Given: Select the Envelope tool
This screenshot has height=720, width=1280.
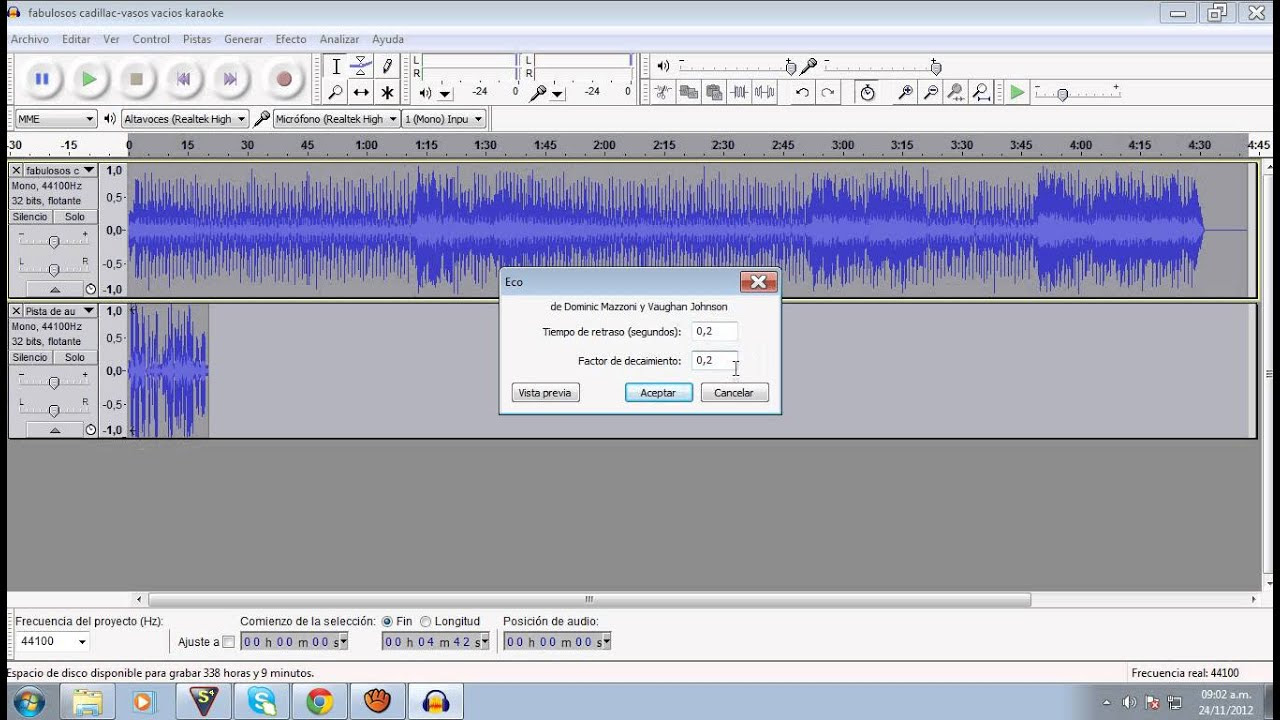Looking at the screenshot, I should (361, 67).
